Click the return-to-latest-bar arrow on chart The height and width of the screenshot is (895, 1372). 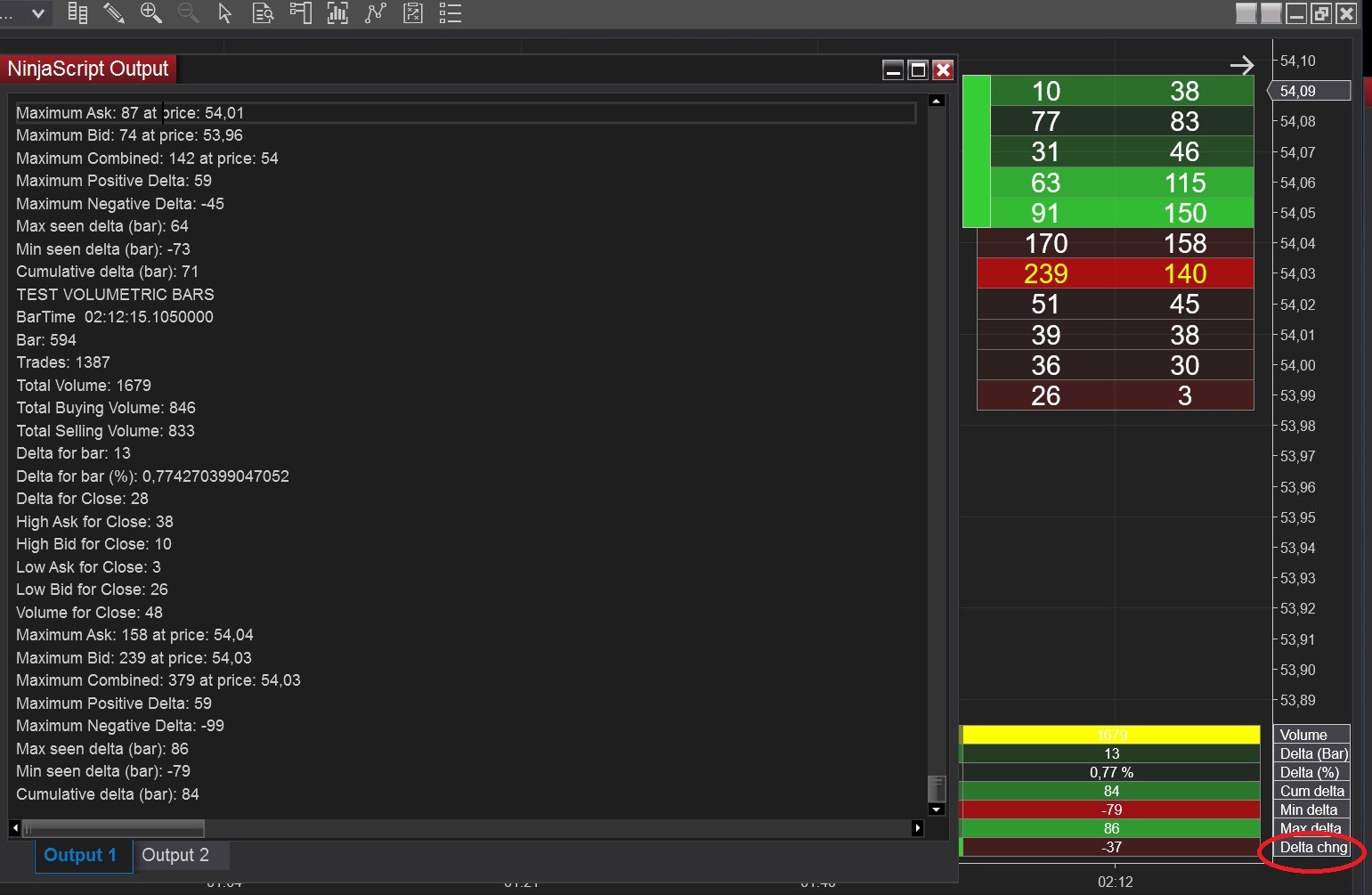(x=1242, y=65)
